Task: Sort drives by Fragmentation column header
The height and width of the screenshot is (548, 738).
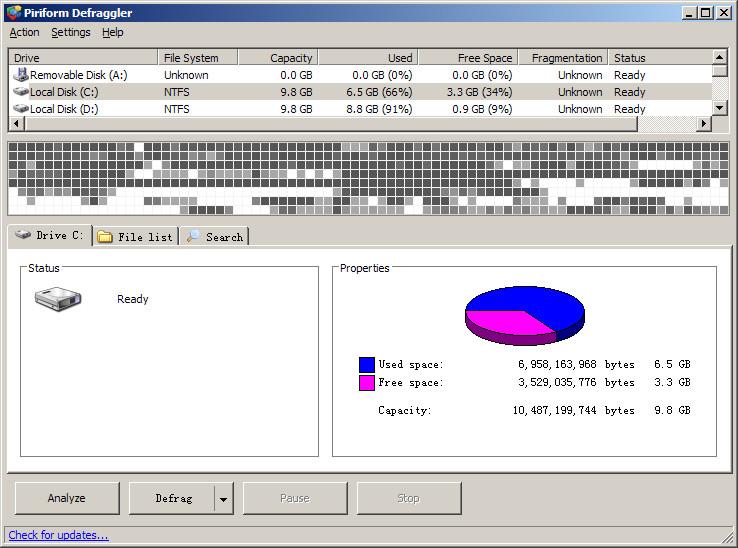Action: pos(566,58)
